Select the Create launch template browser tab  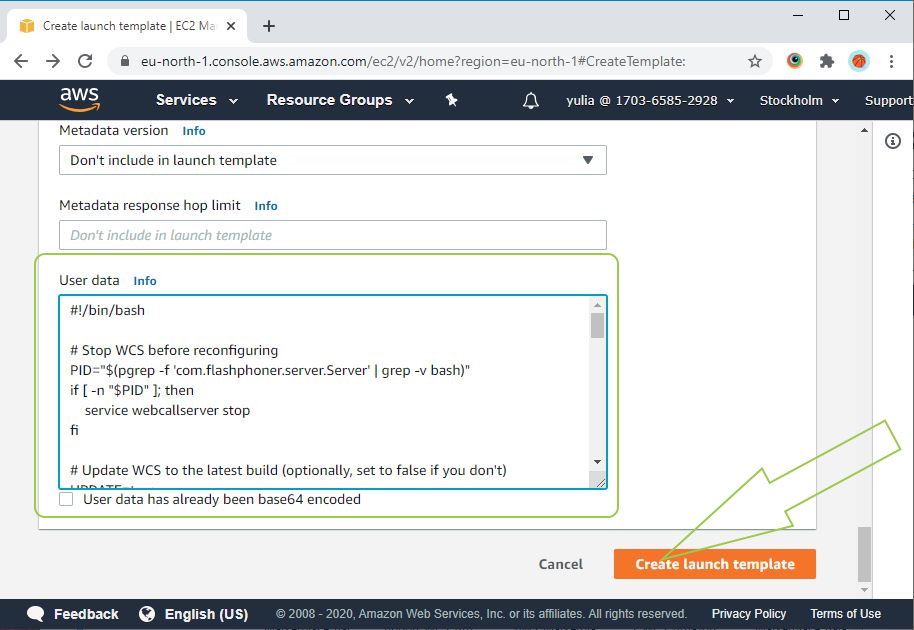pyautogui.click(x=127, y=26)
